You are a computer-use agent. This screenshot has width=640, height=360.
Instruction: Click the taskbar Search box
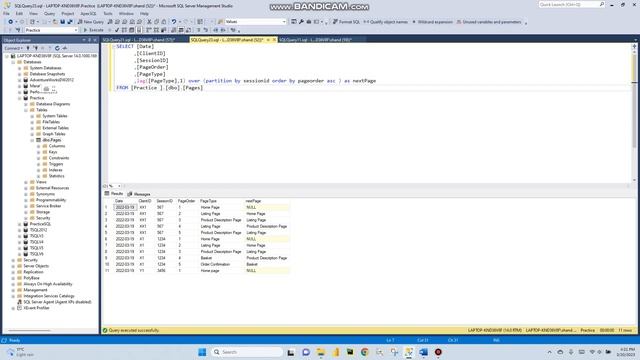tap(247, 352)
